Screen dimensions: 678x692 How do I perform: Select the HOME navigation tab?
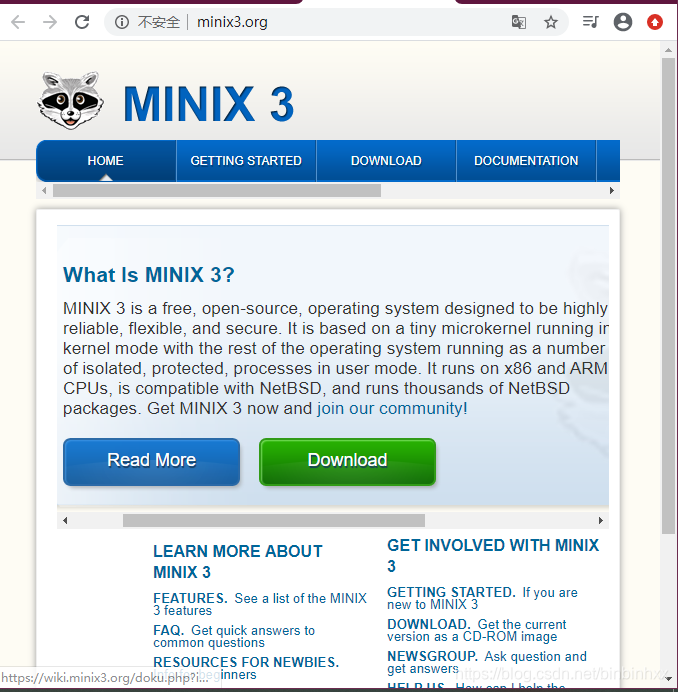[106, 161]
